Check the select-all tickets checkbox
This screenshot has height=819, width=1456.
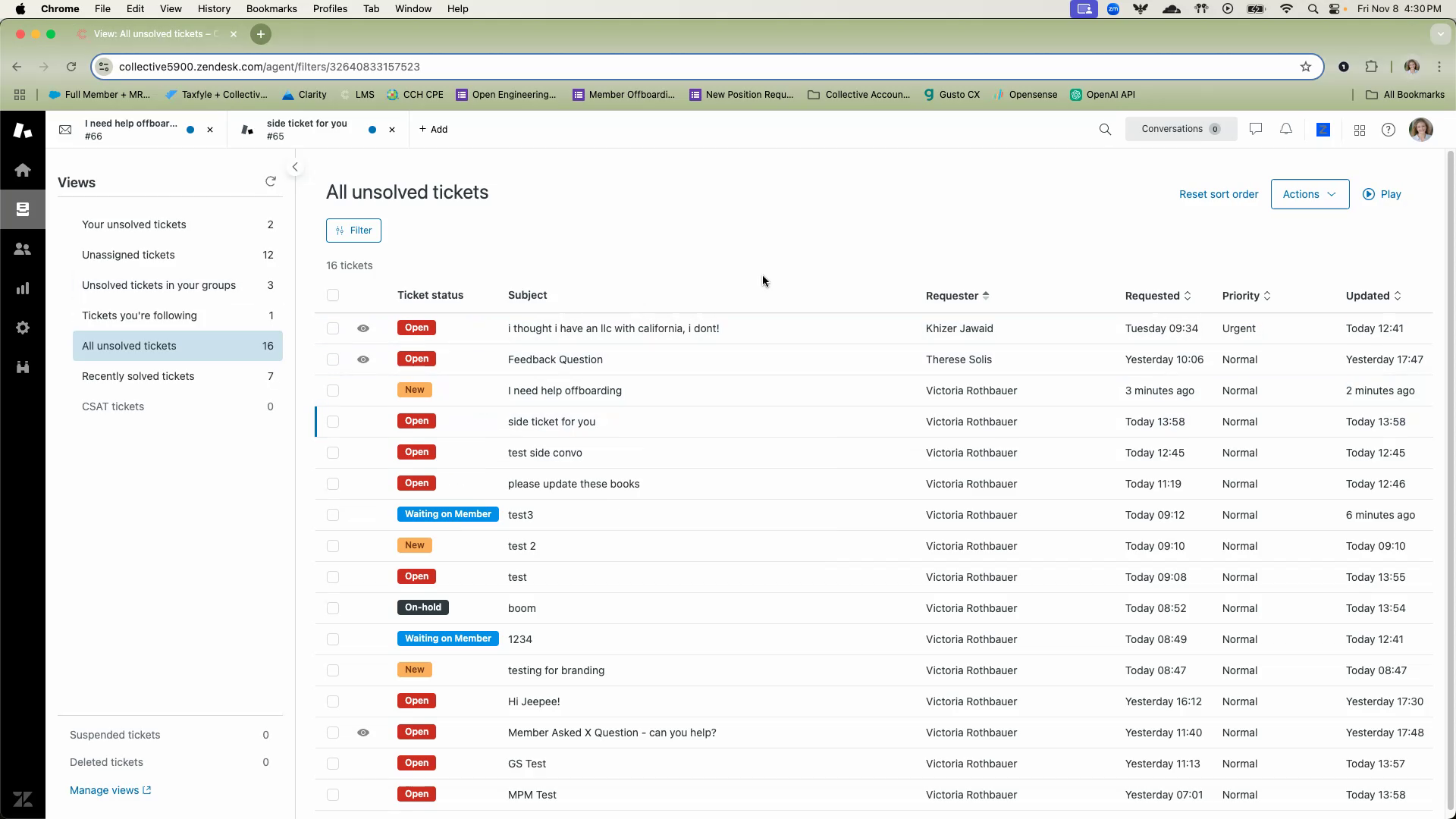[333, 295]
